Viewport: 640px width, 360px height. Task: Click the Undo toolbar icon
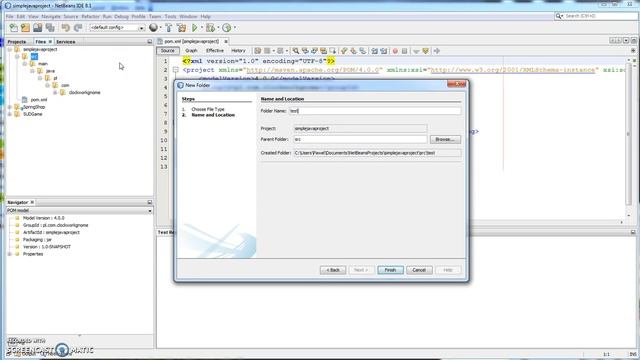coord(66,28)
